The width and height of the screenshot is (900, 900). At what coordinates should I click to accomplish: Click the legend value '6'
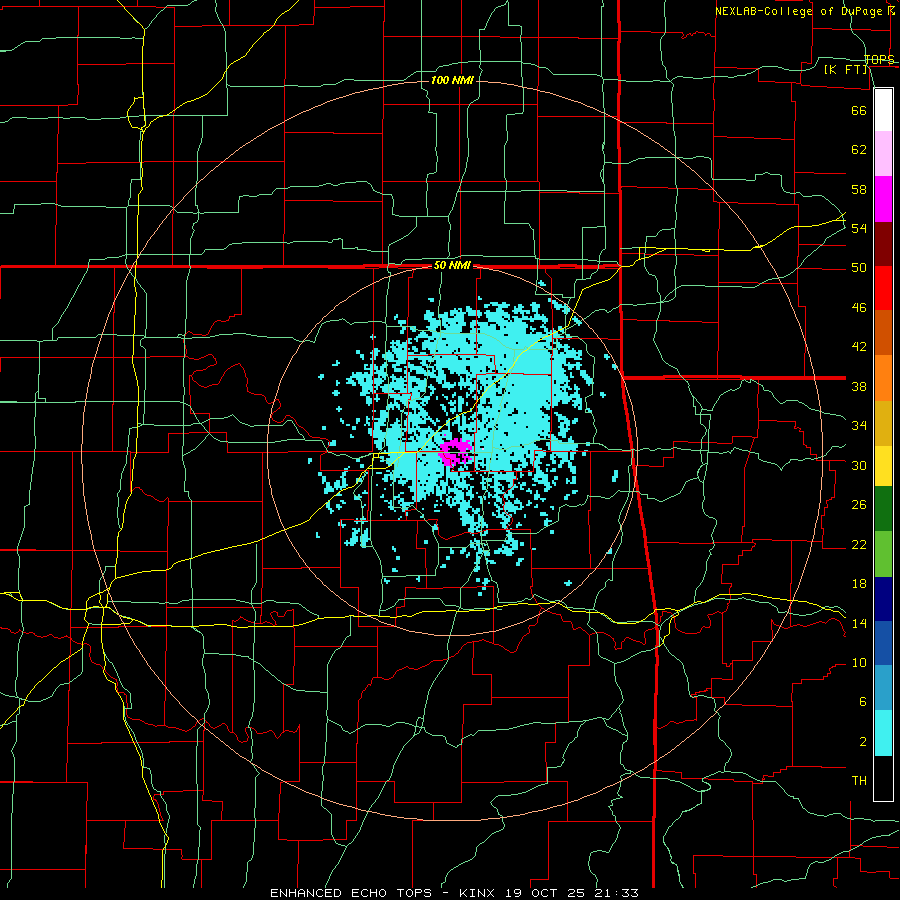pos(862,702)
